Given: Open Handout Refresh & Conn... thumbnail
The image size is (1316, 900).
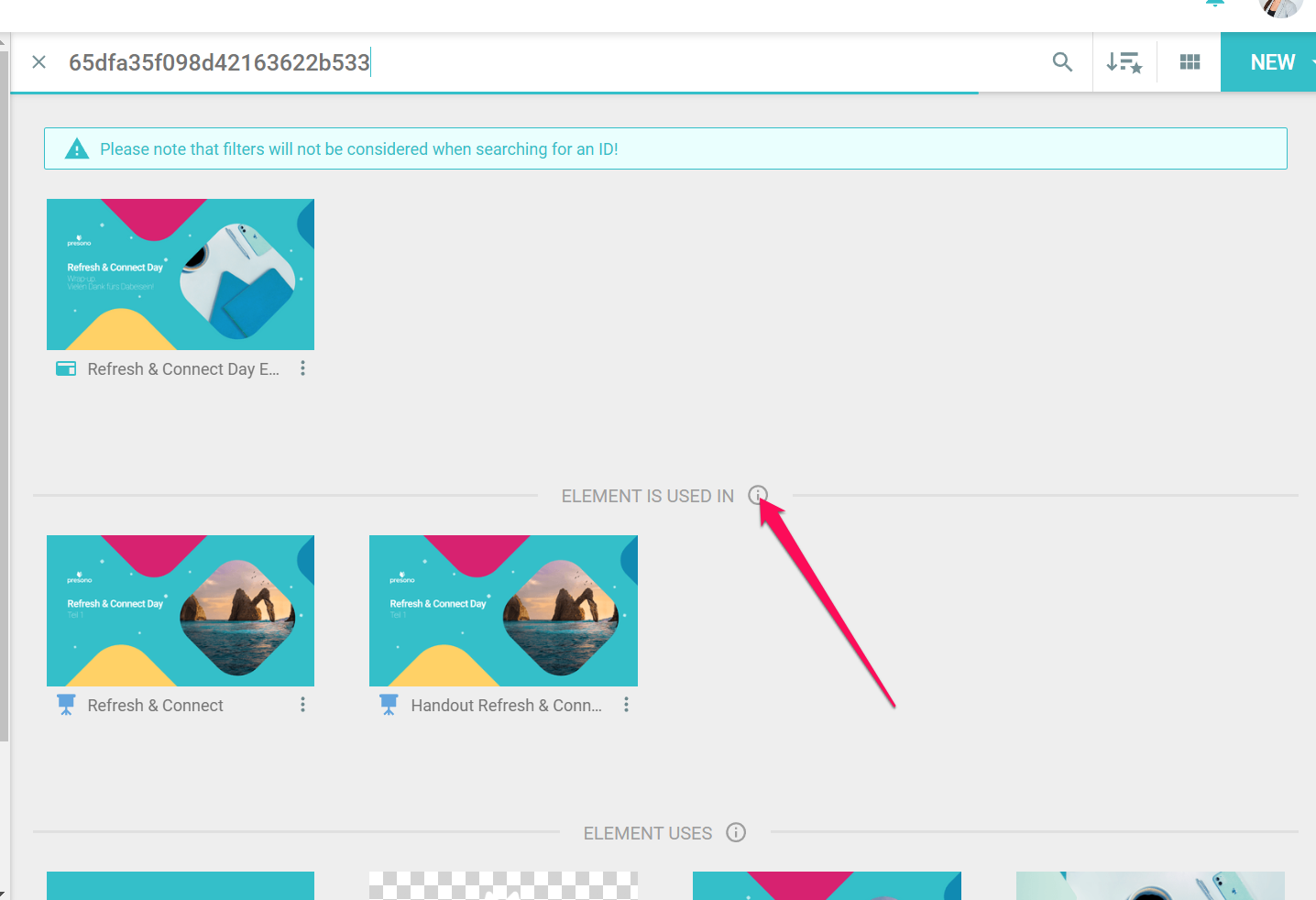Looking at the screenshot, I should [503, 610].
